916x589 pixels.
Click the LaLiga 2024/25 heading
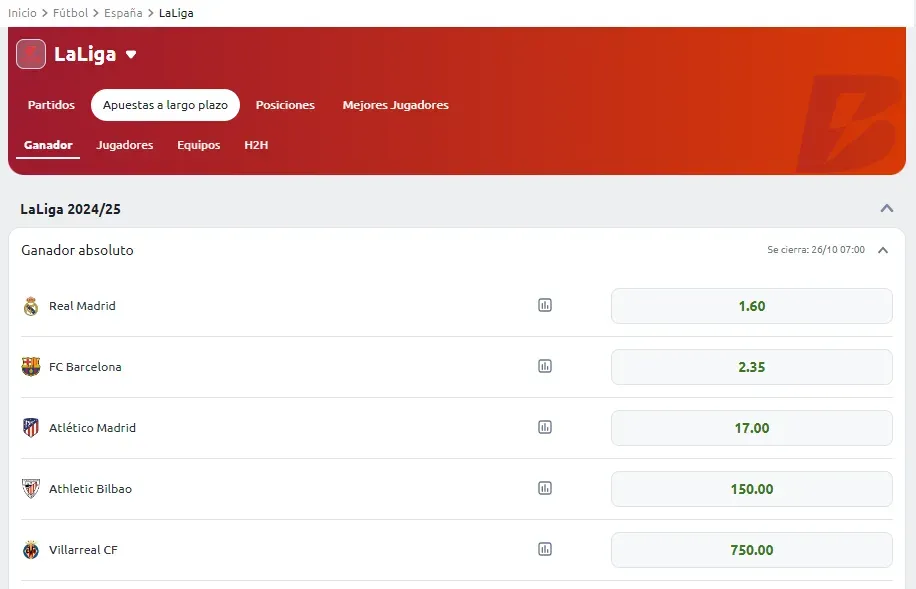(x=71, y=209)
